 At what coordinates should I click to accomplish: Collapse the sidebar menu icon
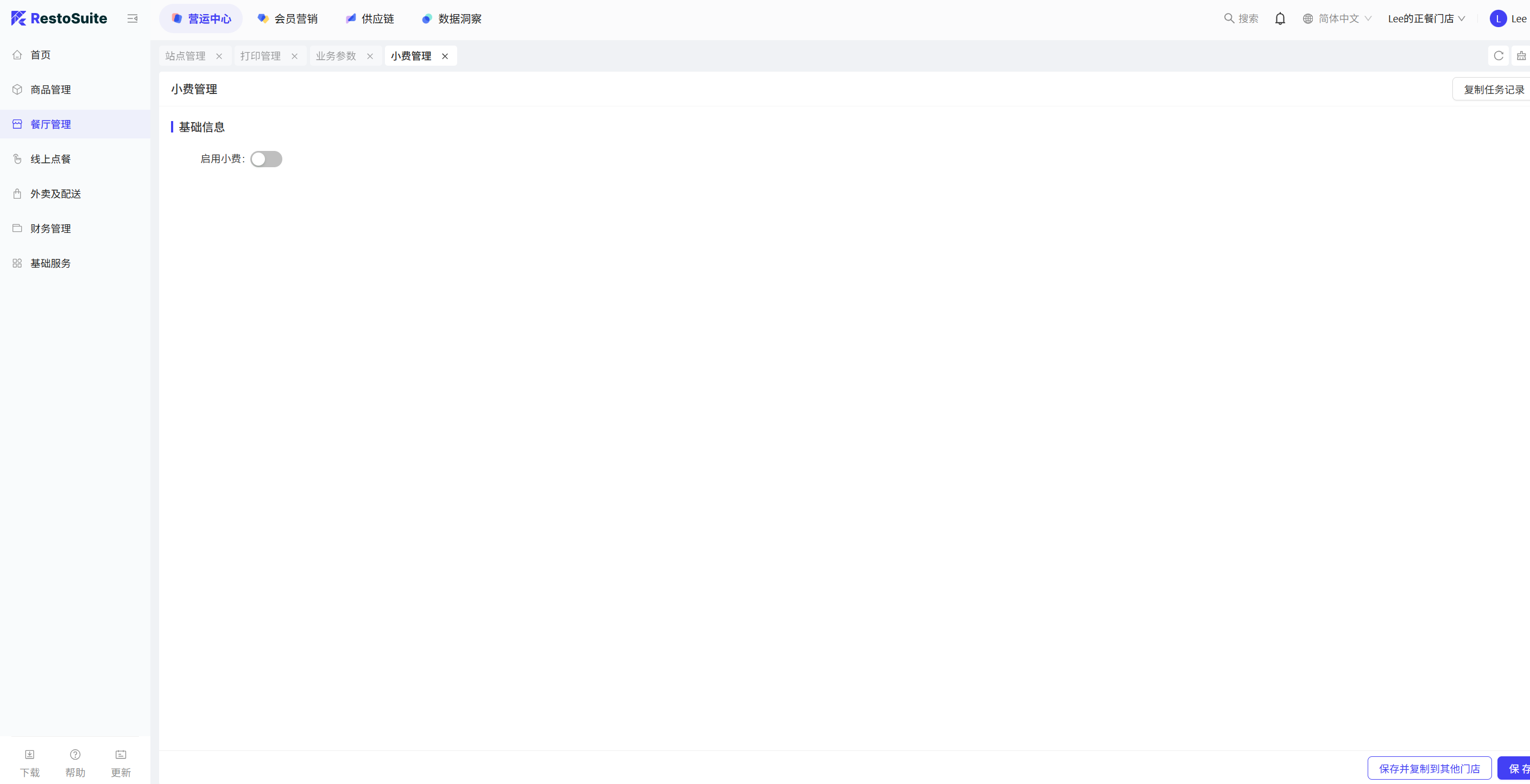(132, 19)
